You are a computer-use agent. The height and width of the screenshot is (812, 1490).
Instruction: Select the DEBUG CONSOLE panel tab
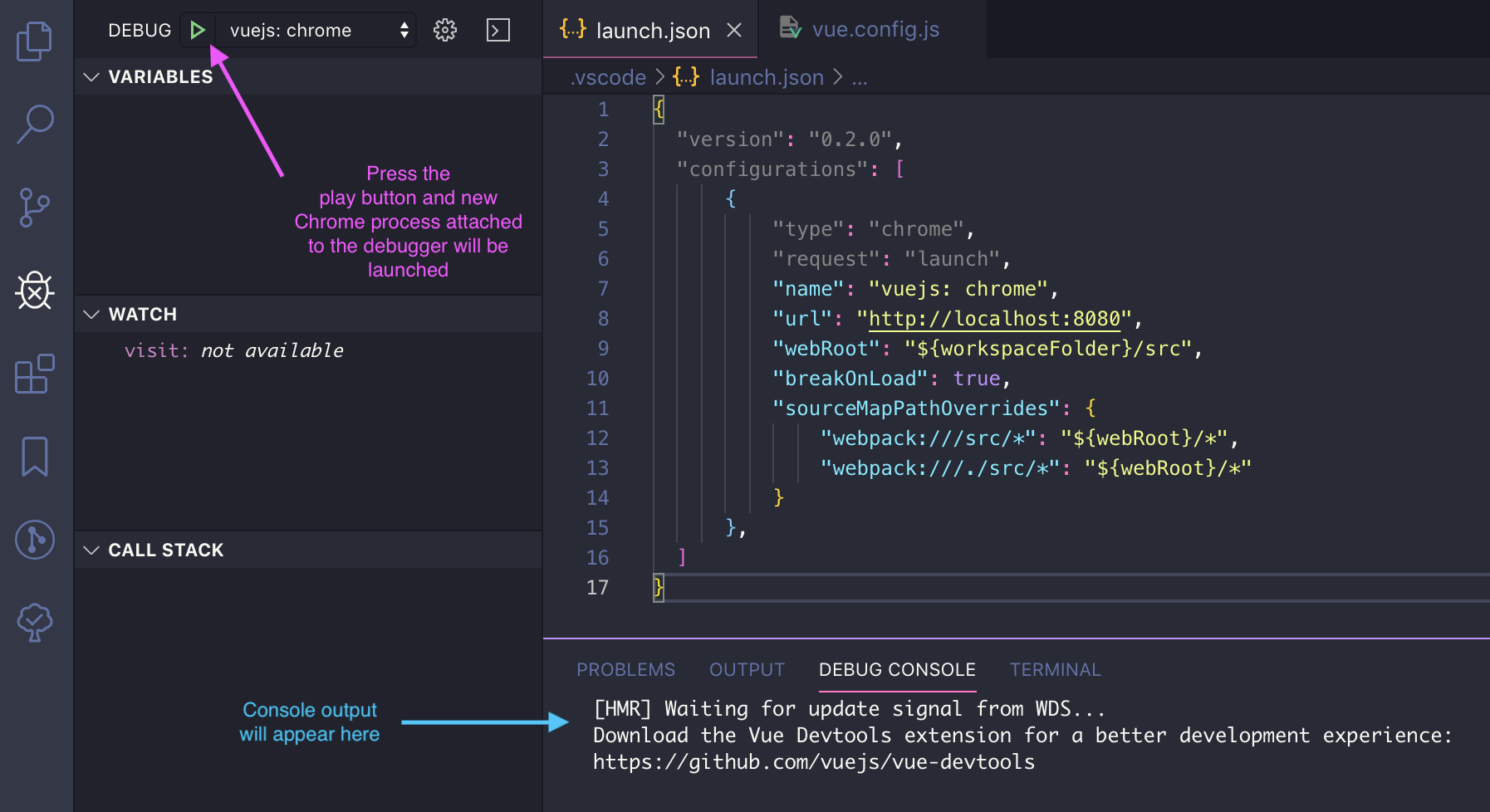[x=897, y=670]
